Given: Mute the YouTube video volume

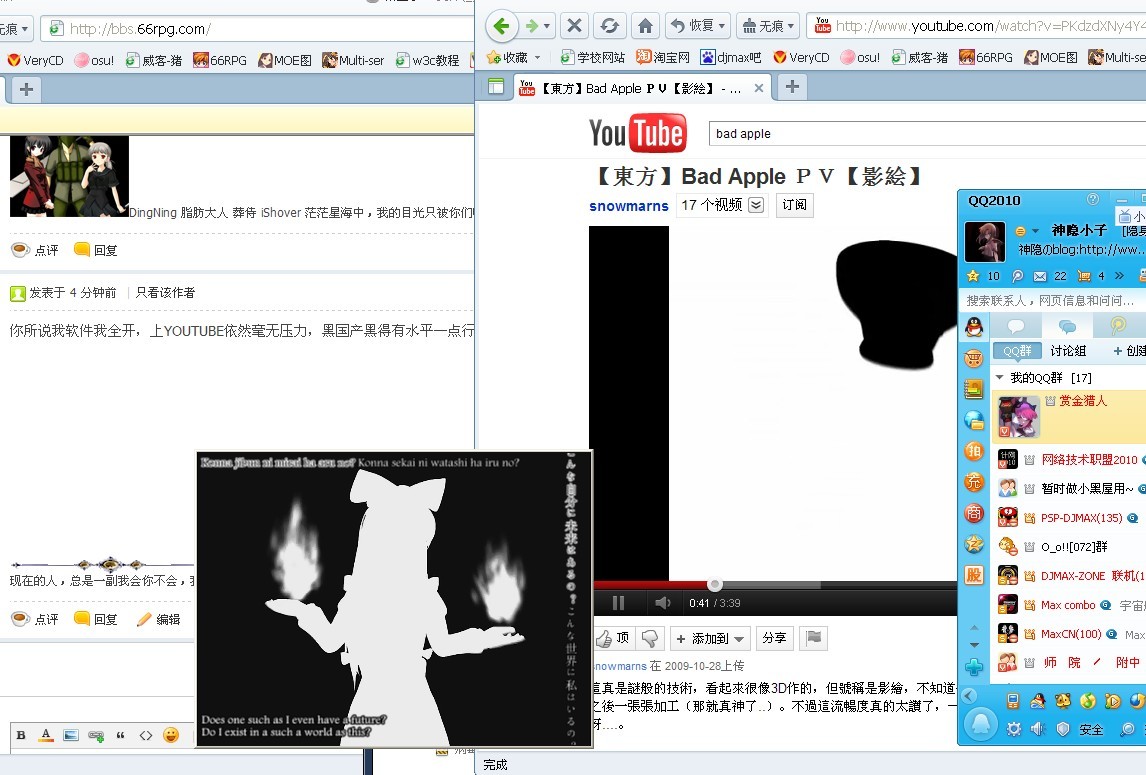Looking at the screenshot, I should pos(662,602).
